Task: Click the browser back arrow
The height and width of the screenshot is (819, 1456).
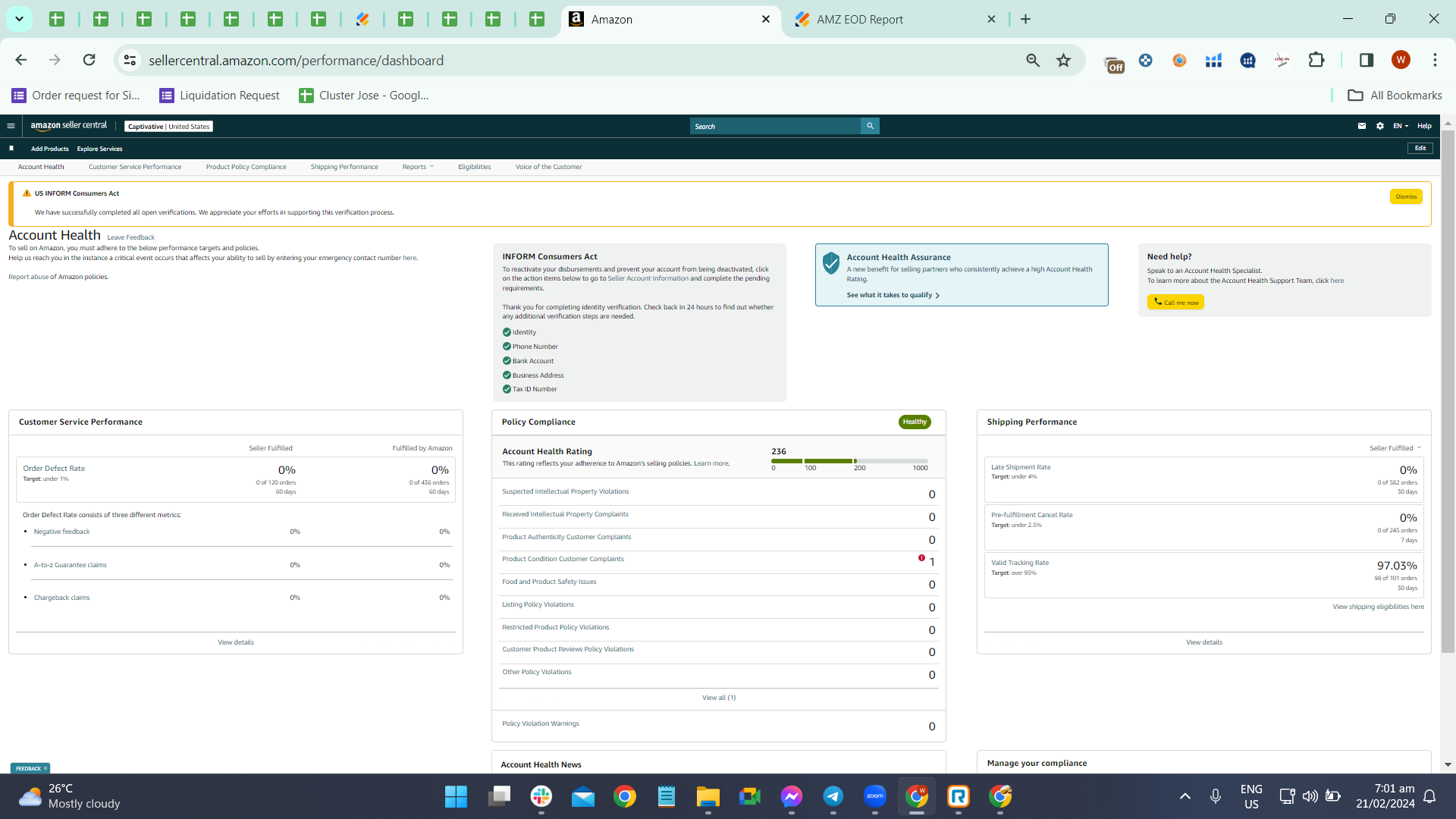Action: click(20, 60)
